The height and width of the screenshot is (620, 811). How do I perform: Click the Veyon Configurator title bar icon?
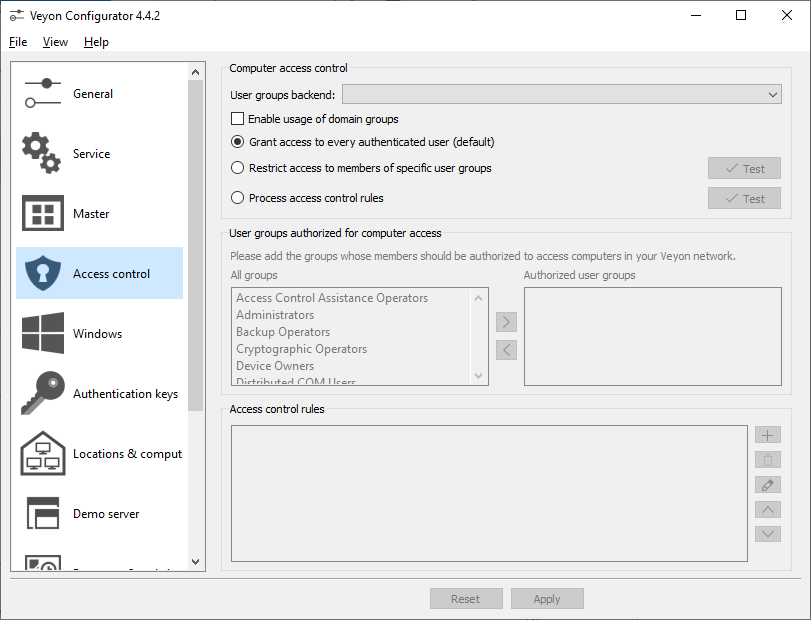pyautogui.click(x=17, y=16)
